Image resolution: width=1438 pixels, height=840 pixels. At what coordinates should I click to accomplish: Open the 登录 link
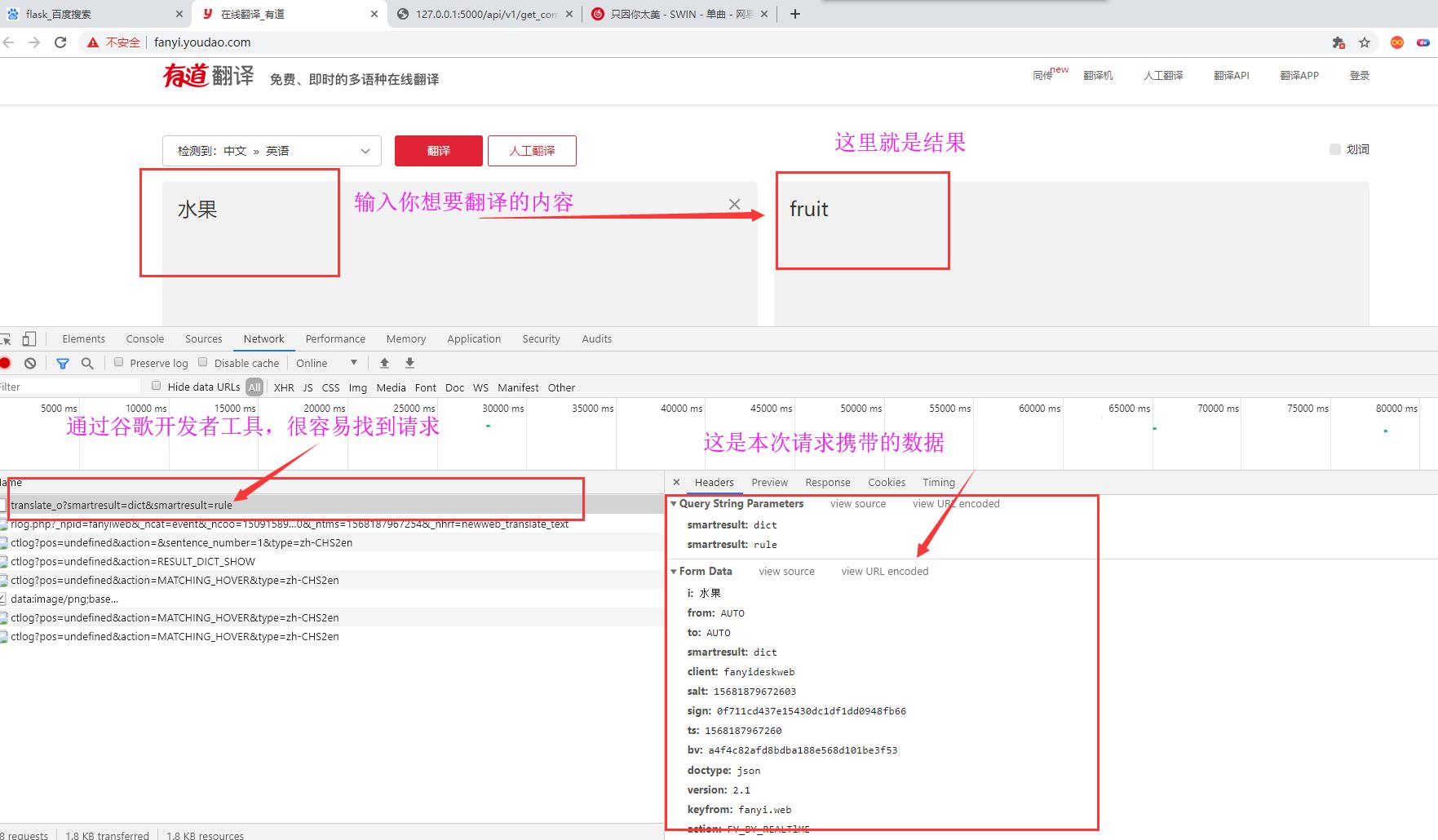click(1359, 75)
